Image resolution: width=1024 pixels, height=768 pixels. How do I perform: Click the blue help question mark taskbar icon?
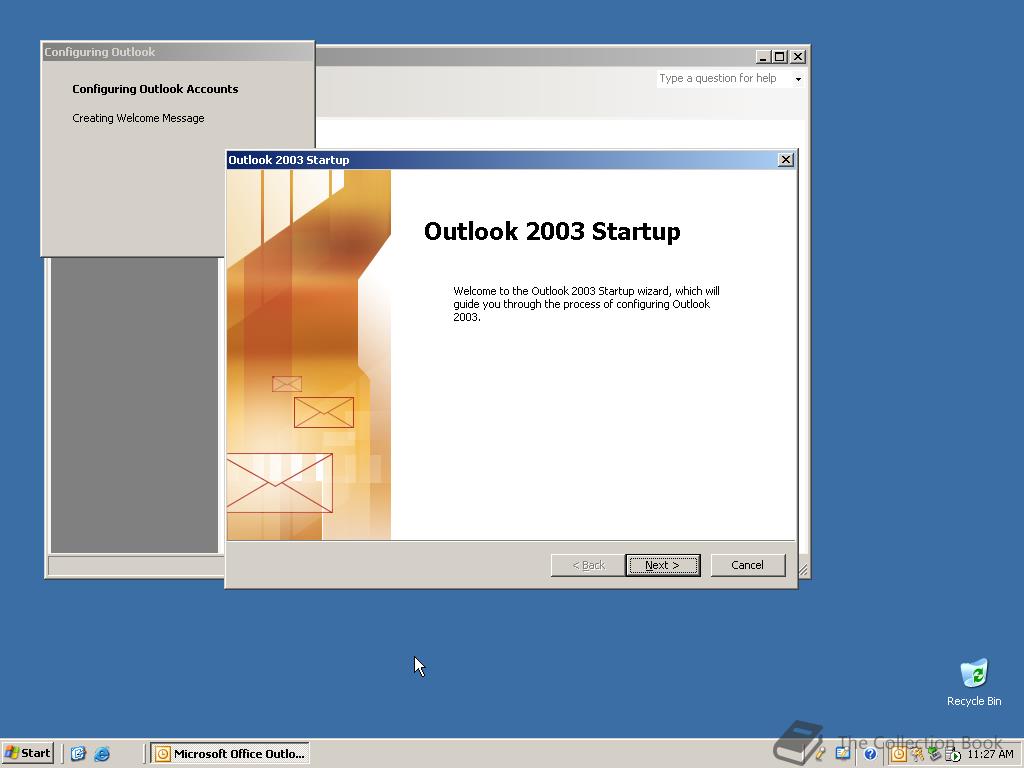(870, 754)
